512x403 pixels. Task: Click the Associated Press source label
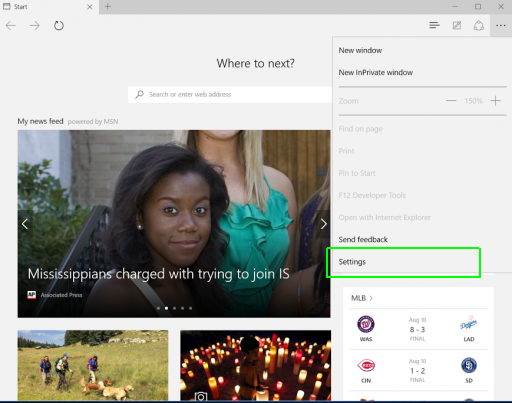click(x=61, y=295)
